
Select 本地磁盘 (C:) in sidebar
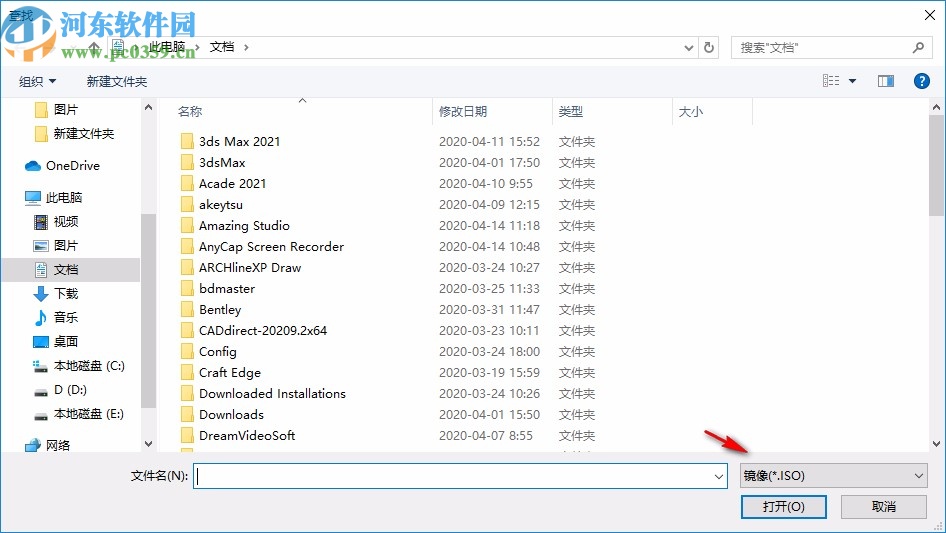coord(78,366)
